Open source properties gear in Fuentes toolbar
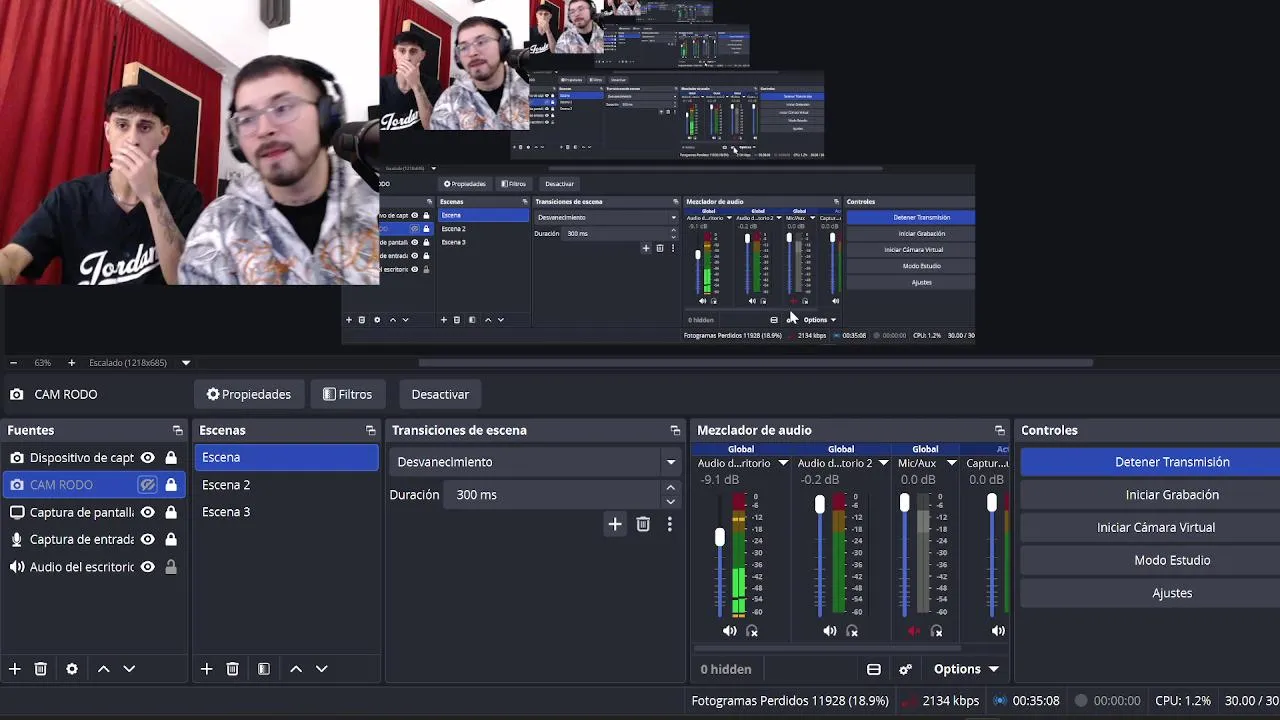This screenshot has width=1280, height=720. point(72,669)
